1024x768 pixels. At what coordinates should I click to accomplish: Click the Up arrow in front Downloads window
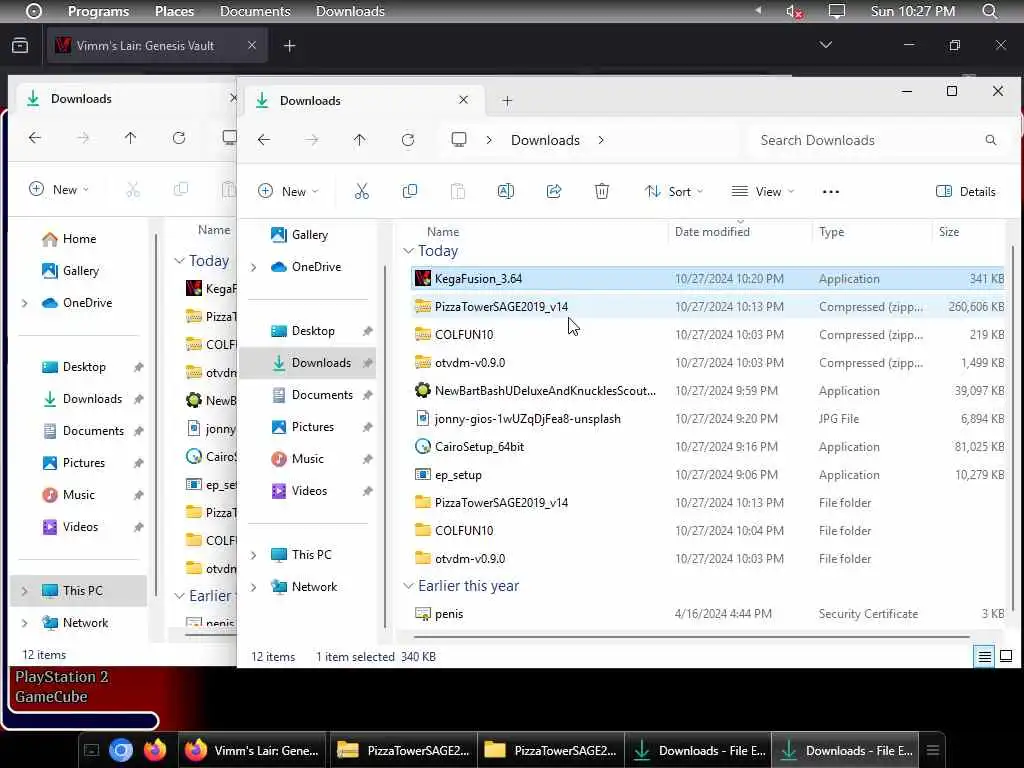[x=359, y=140]
